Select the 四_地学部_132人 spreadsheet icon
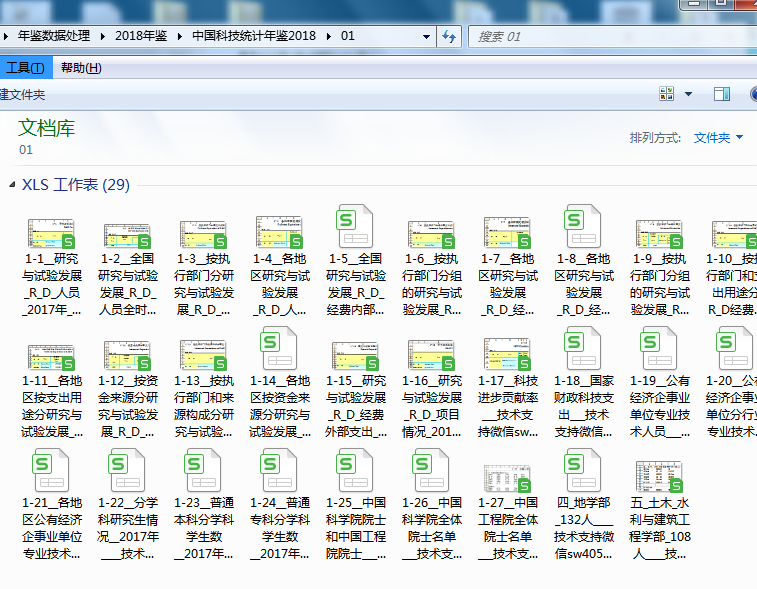 point(583,470)
